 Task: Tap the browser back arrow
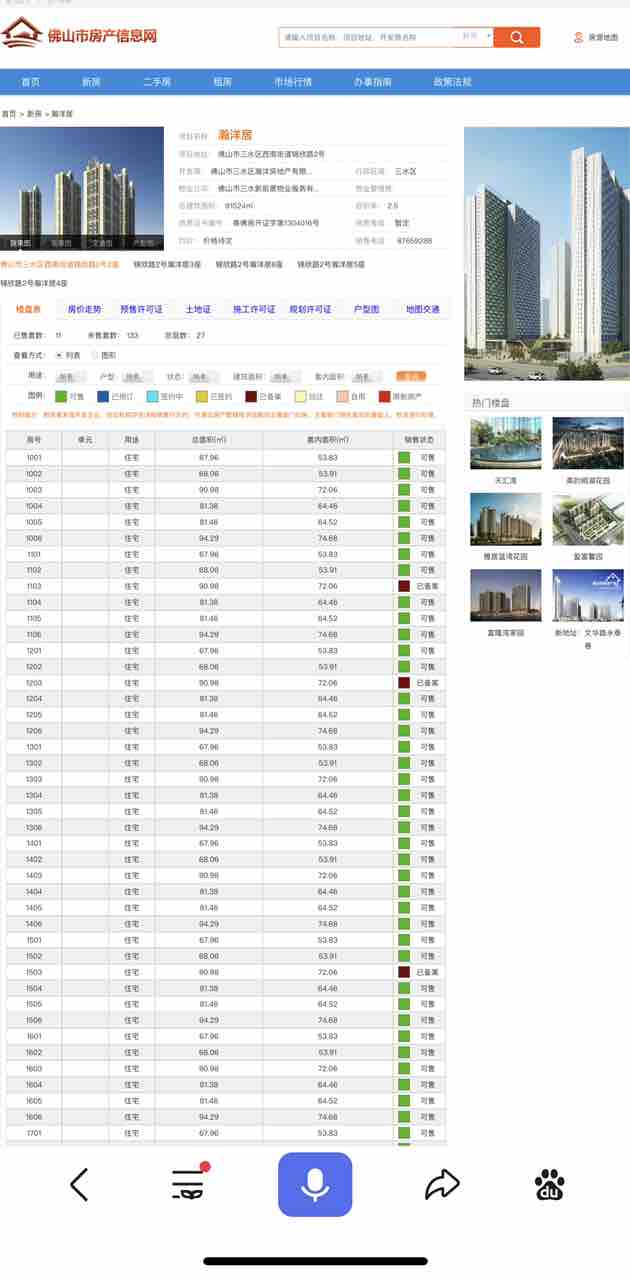80,1185
